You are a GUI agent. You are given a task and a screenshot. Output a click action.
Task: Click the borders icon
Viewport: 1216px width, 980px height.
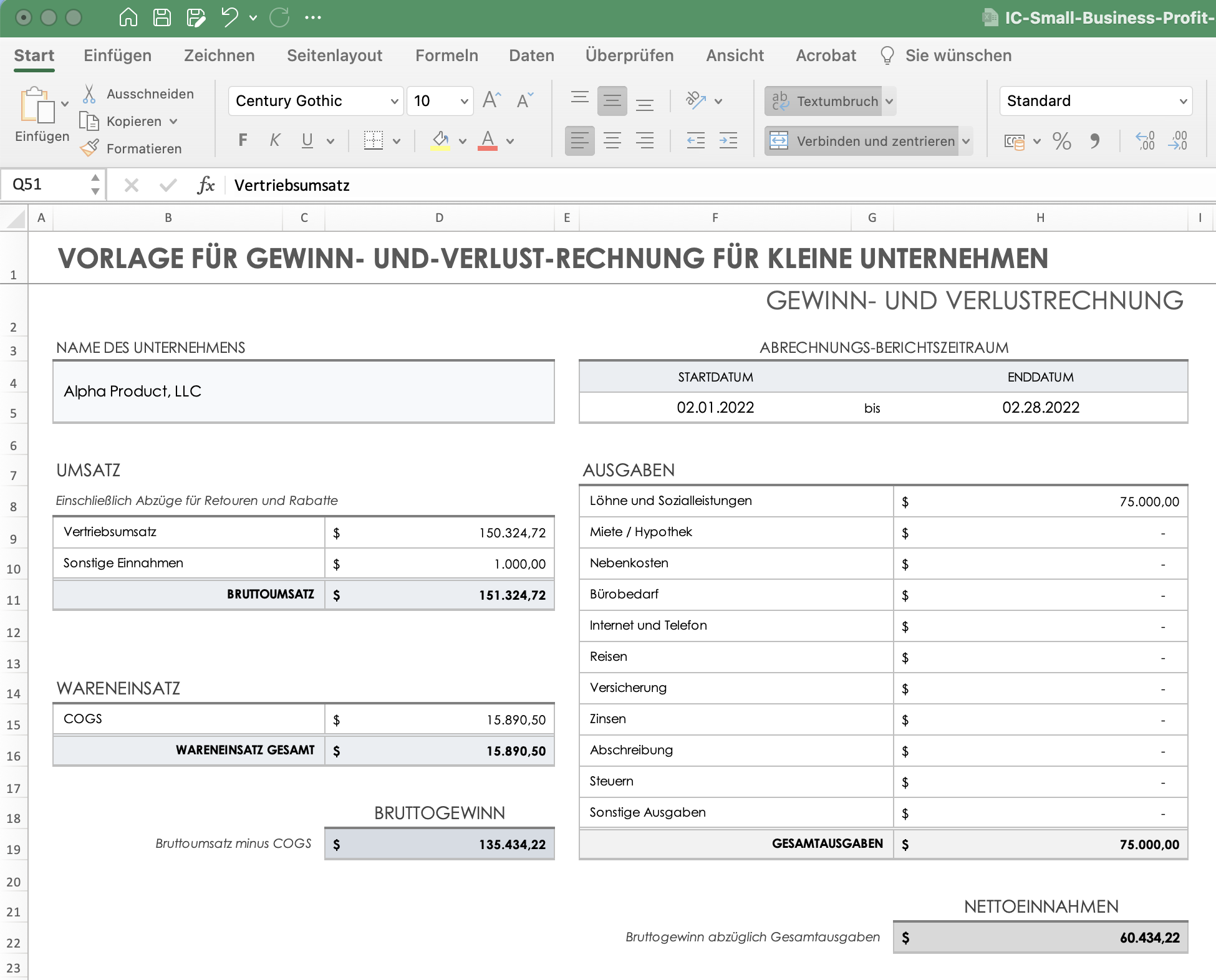click(373, 140)
